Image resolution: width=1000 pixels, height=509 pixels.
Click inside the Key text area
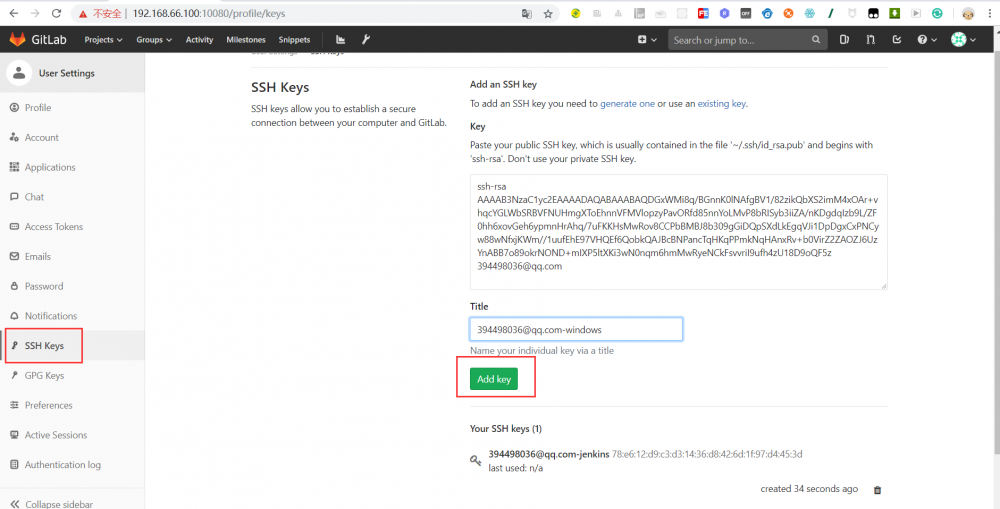pyautogui.click(x=679, y=232)
